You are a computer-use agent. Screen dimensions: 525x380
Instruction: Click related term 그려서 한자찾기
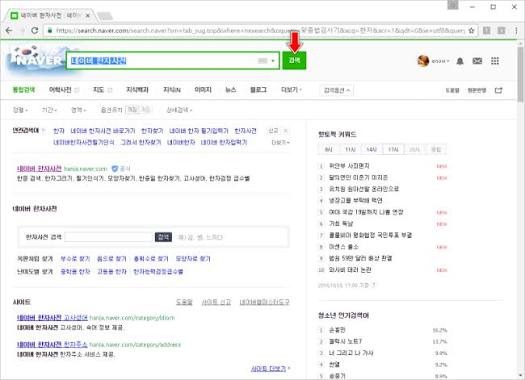[141, 142]
